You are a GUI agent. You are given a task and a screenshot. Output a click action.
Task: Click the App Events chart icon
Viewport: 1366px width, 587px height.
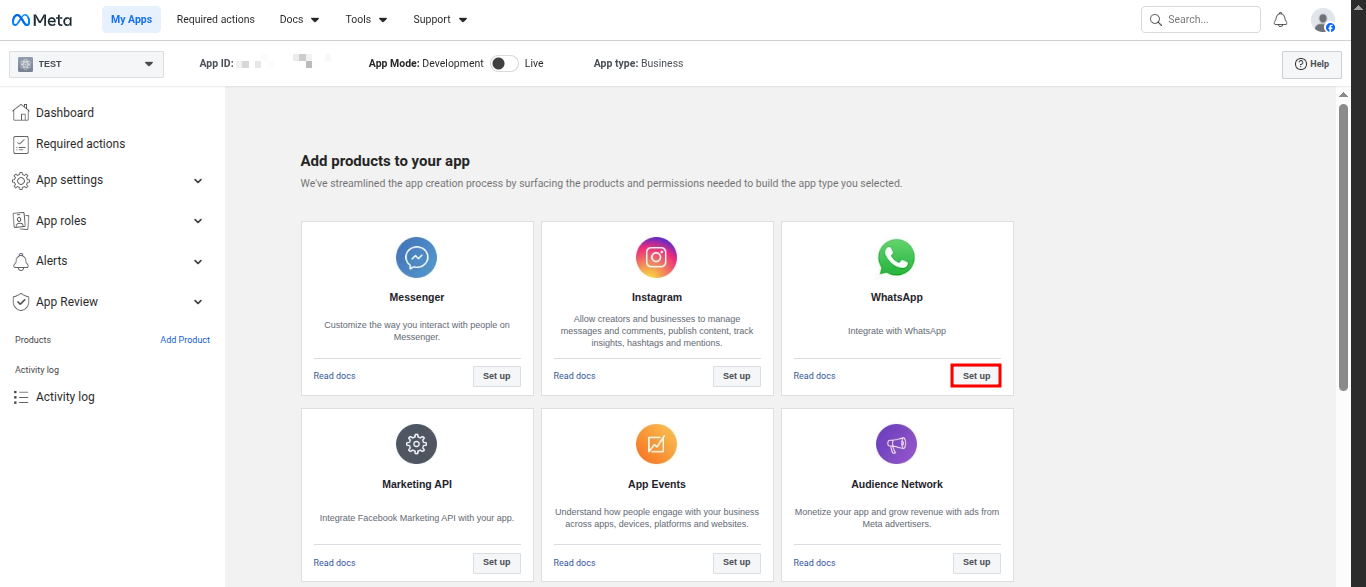pos(656,444)
